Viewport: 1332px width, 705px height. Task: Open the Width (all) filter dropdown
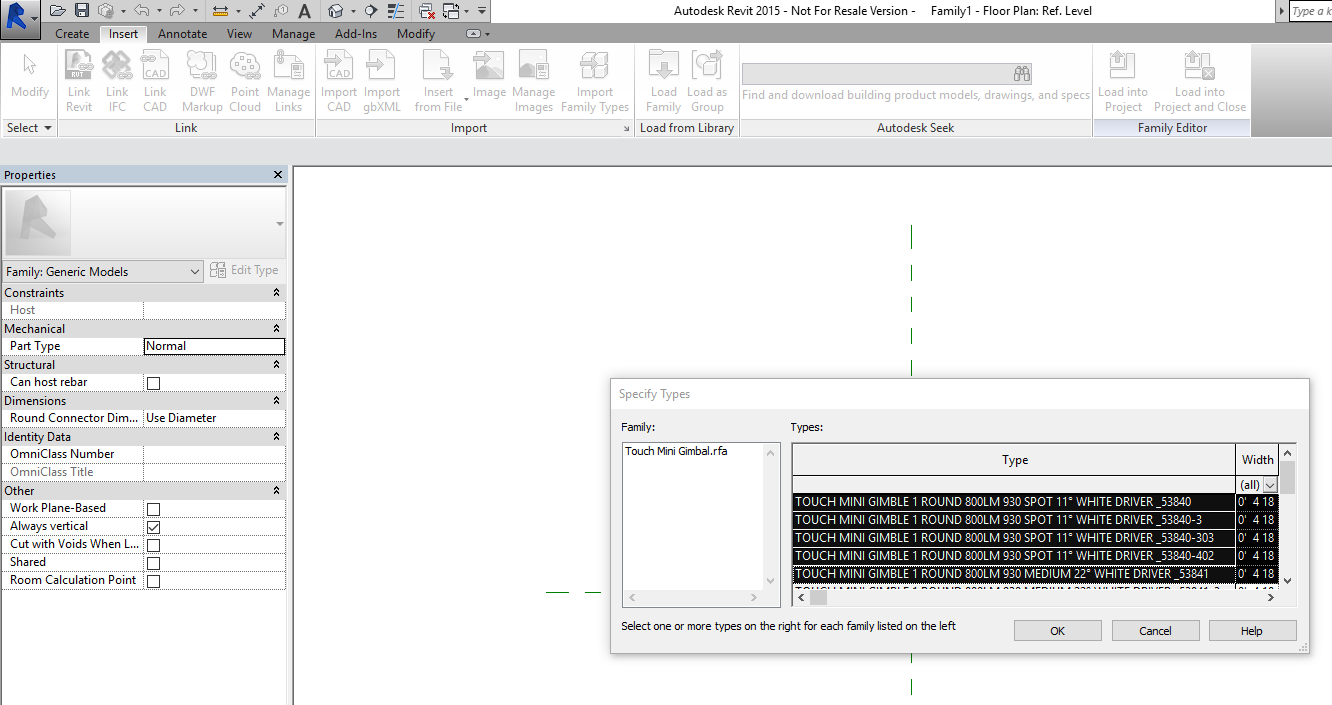click(x=1270, y=485)
